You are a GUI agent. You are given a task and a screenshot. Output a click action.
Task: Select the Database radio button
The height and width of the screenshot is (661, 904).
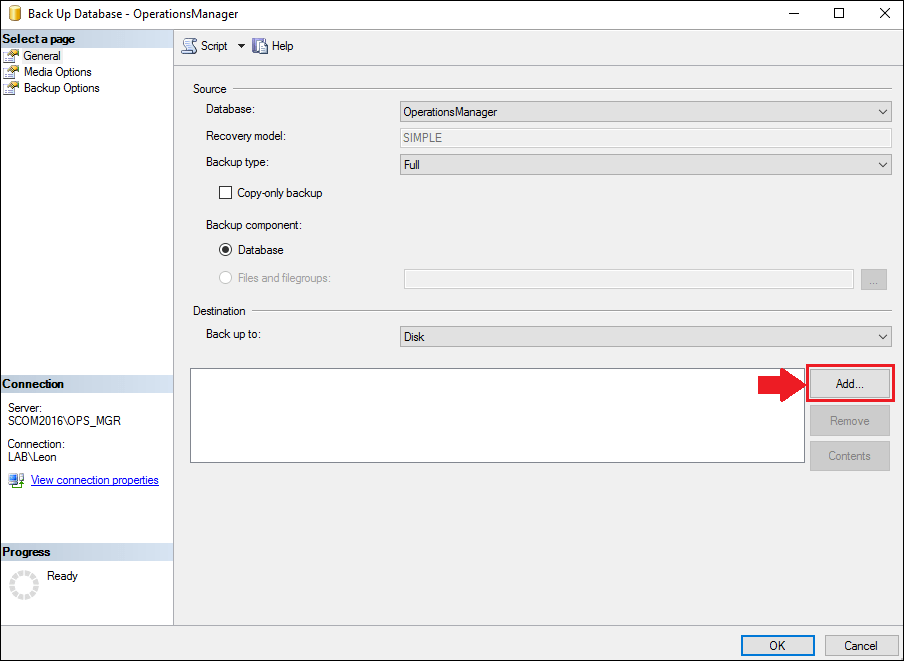pyautogui.click(x=225, y=250)
